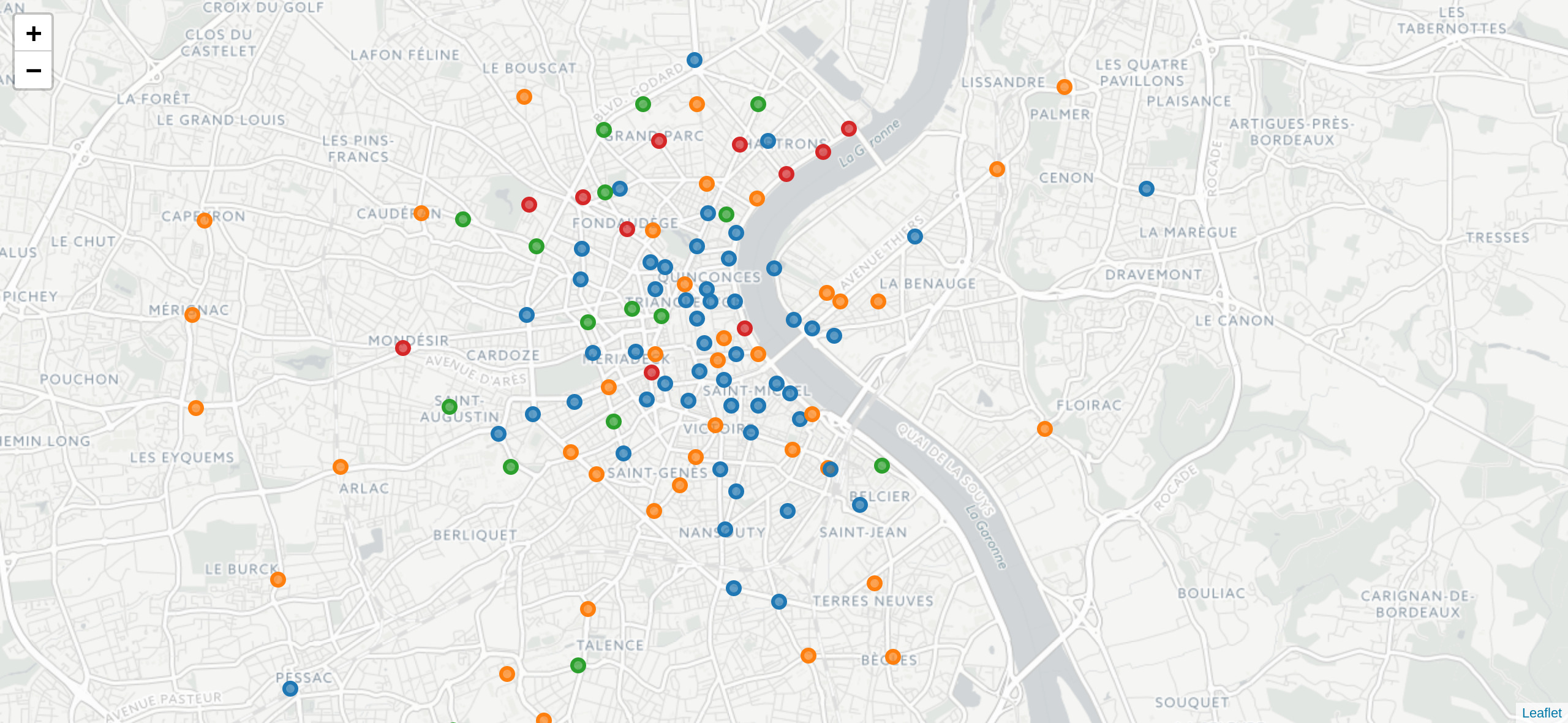Click red marker near Mondésir label
The image size is (1568, 723).
[403, 348]
